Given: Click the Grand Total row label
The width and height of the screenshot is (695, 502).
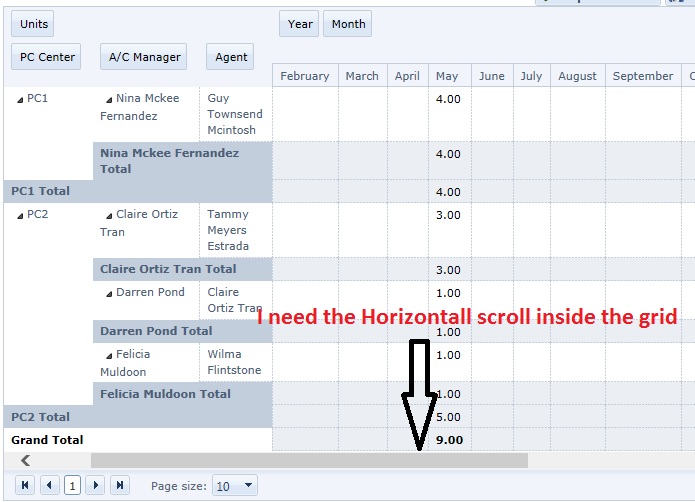Looking at the screenshot, I should (x=47, y=440).
